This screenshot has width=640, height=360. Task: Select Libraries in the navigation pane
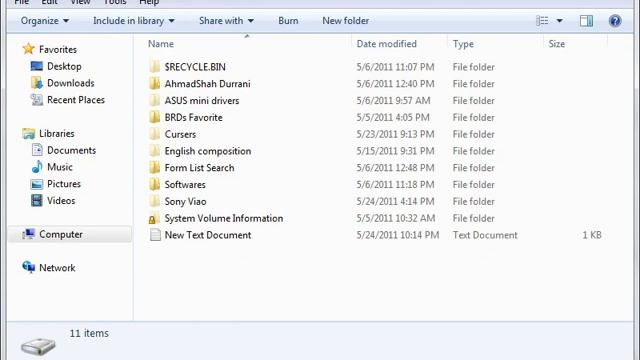click(x=57, y=133)
